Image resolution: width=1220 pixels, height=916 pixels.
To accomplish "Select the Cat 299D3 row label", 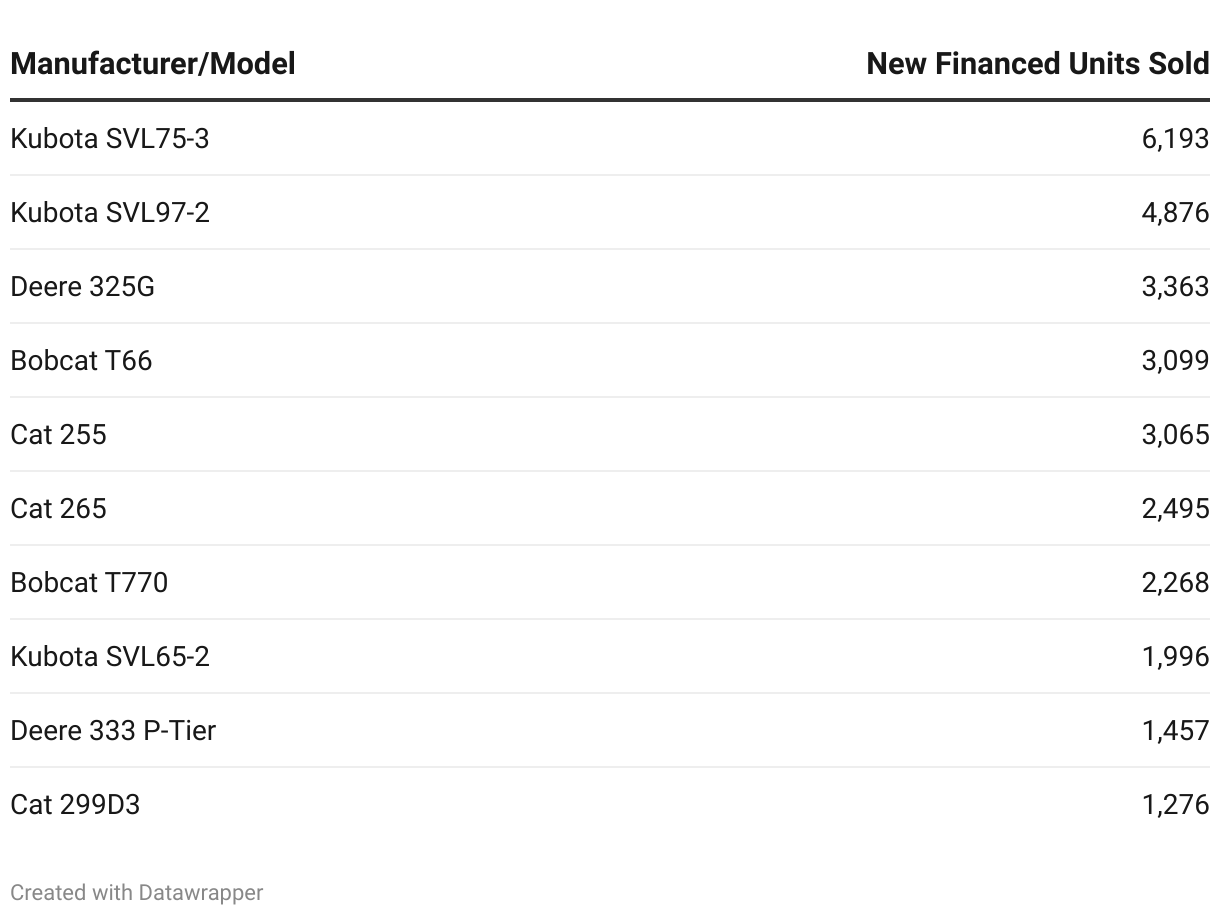I will click(75, 805).
